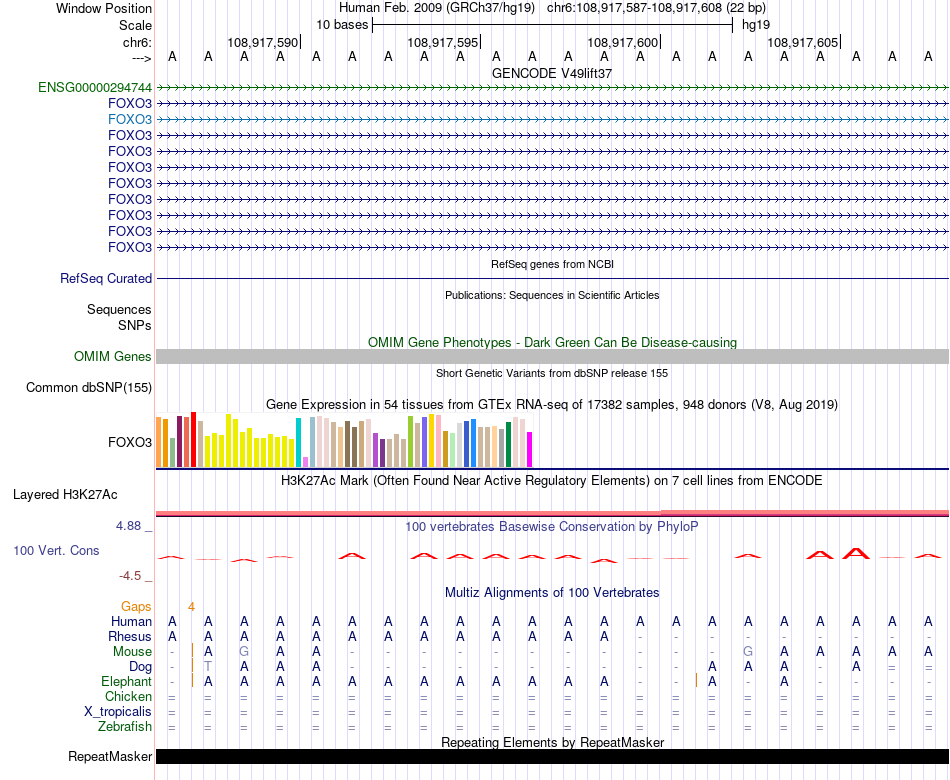Click the Sequences publications track label

(119, 310)
